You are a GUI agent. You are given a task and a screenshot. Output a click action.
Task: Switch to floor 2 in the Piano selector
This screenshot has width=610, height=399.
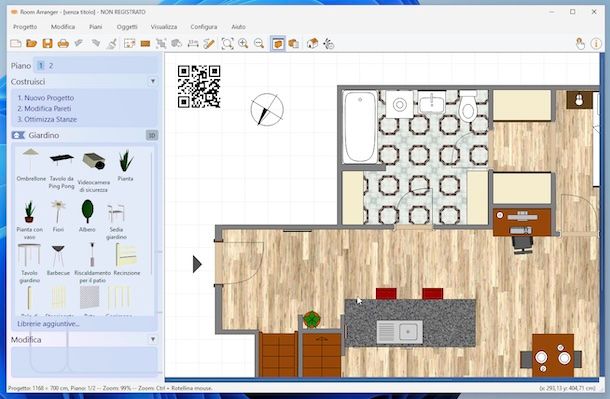[51, 66]
